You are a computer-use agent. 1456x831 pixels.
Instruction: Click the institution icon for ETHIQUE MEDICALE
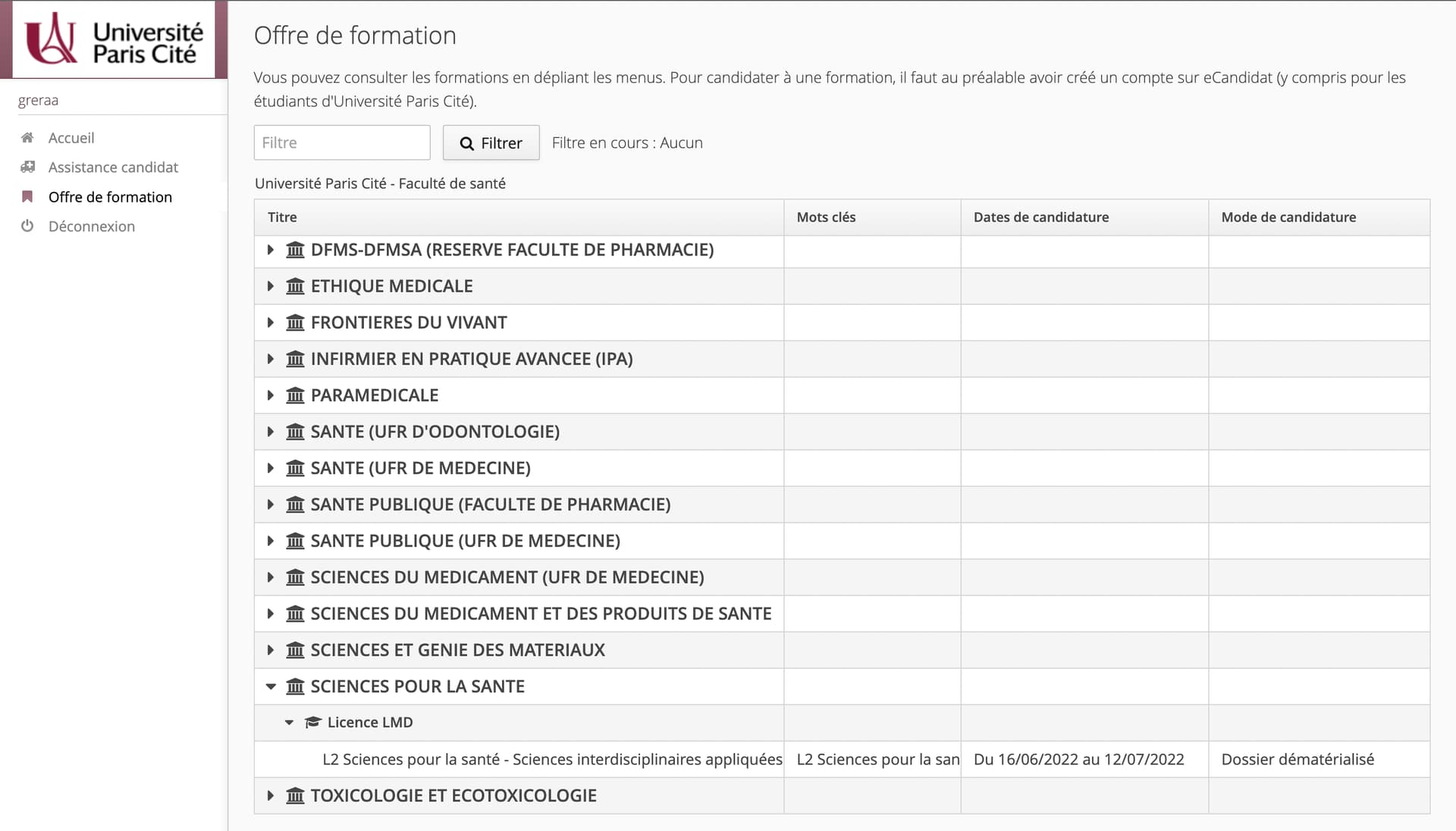[x=295, y=286]
